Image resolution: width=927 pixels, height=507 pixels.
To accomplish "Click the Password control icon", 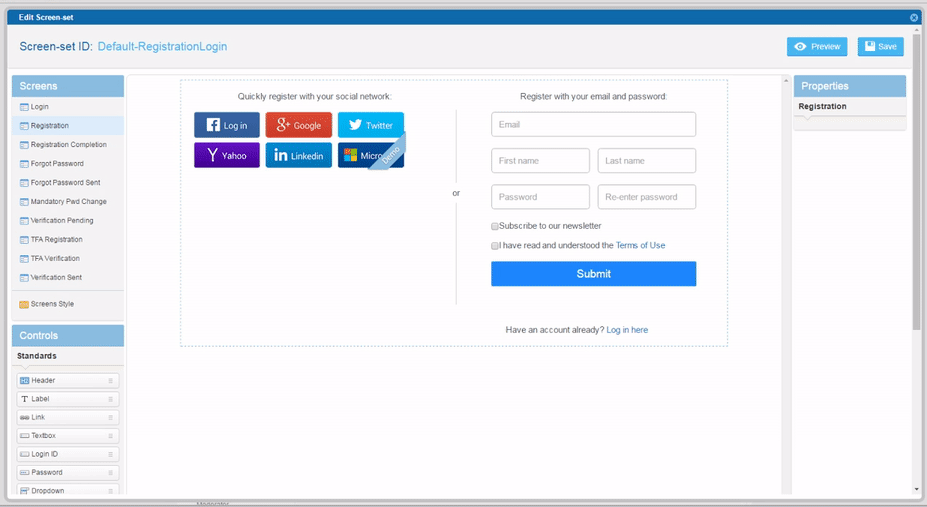I will 24,472.
